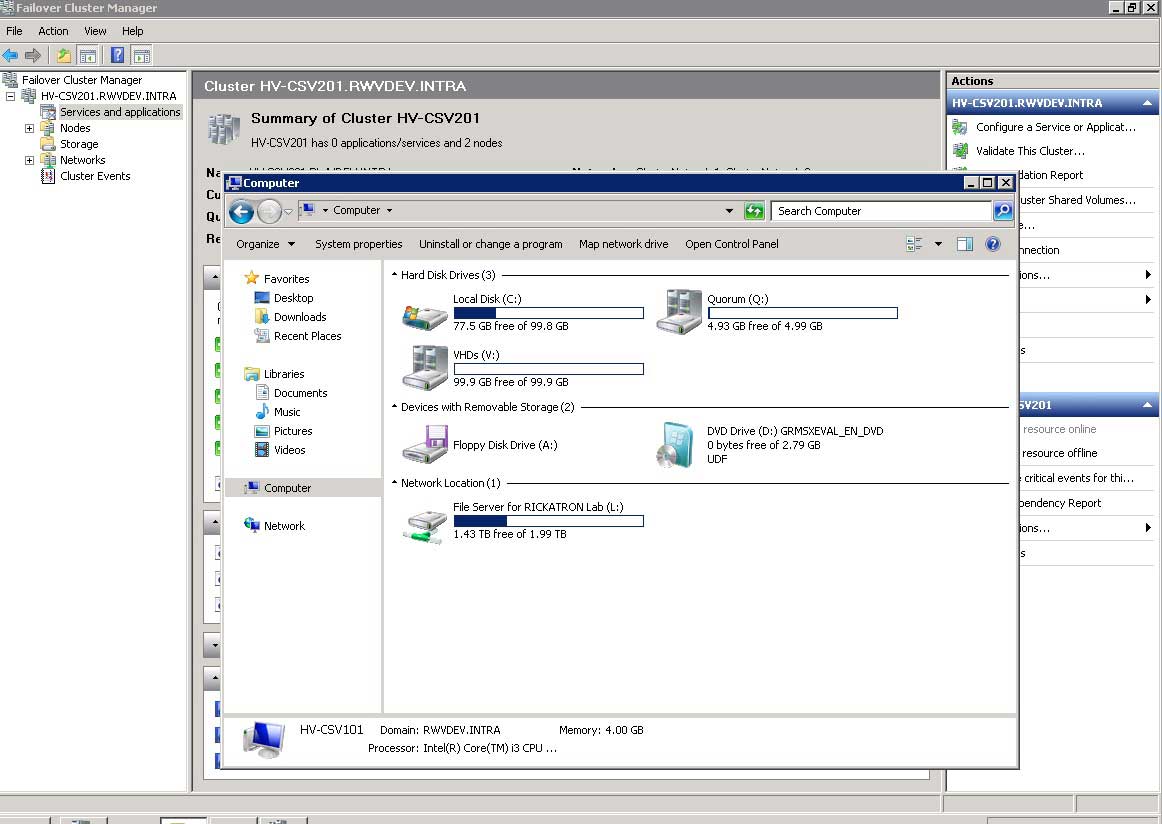This screenshot has width=1162, height=824.
Task: Click the Cluster Events tree icon
Action: click(x=48, y=176)
